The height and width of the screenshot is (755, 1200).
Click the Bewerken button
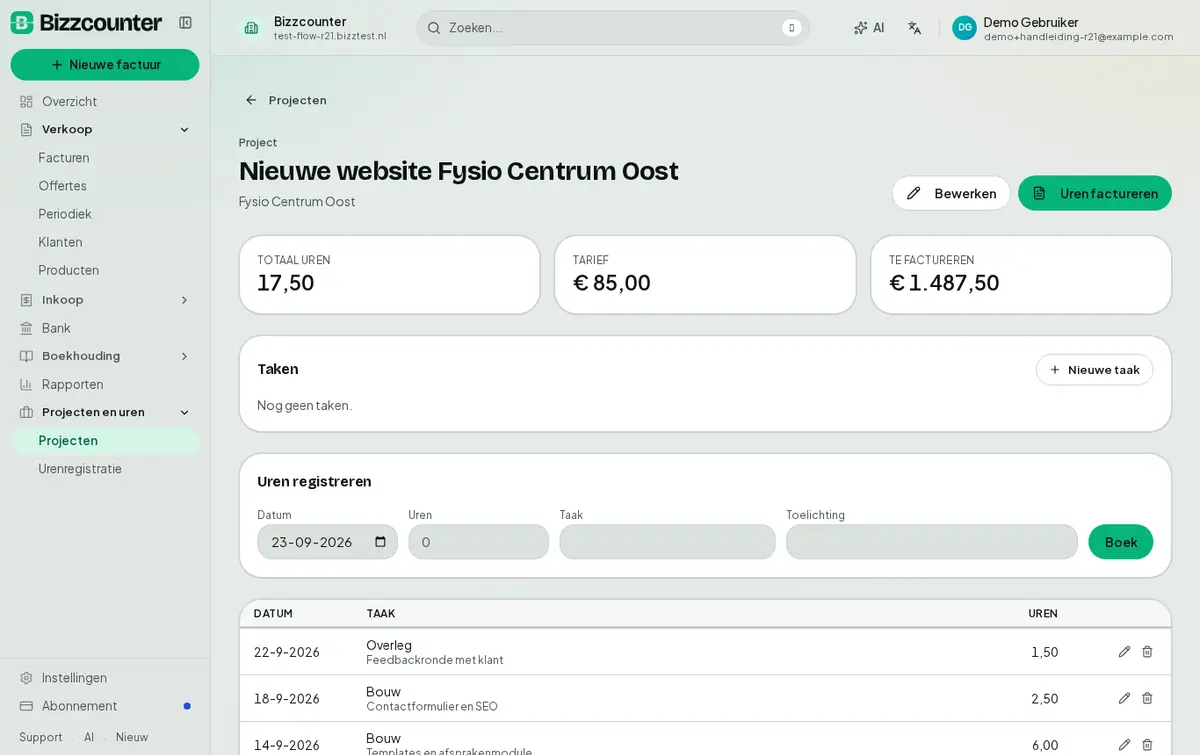(x=951, y=193)
